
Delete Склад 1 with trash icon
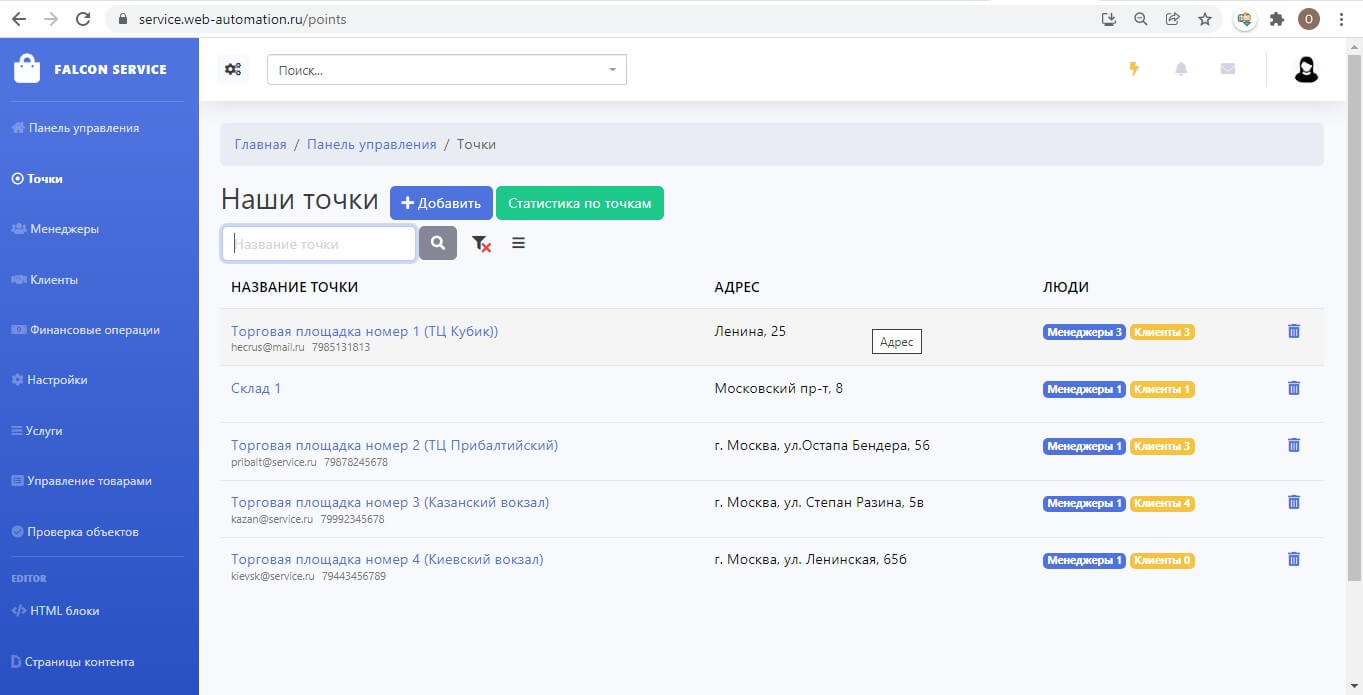pyautogui.click(x=1294, y=388)
